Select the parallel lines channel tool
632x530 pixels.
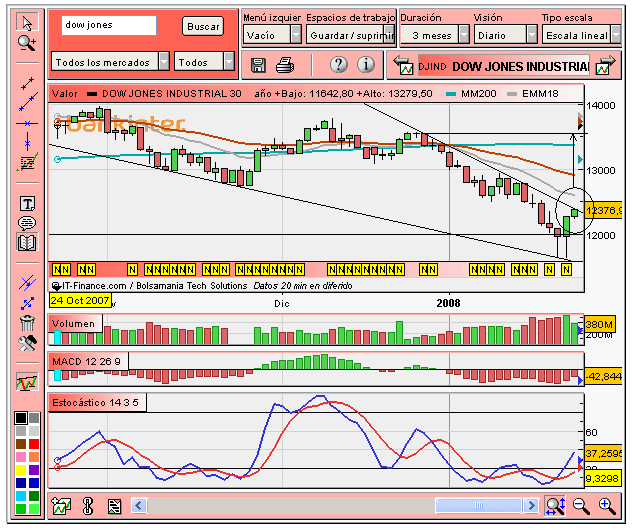point(27,283)
